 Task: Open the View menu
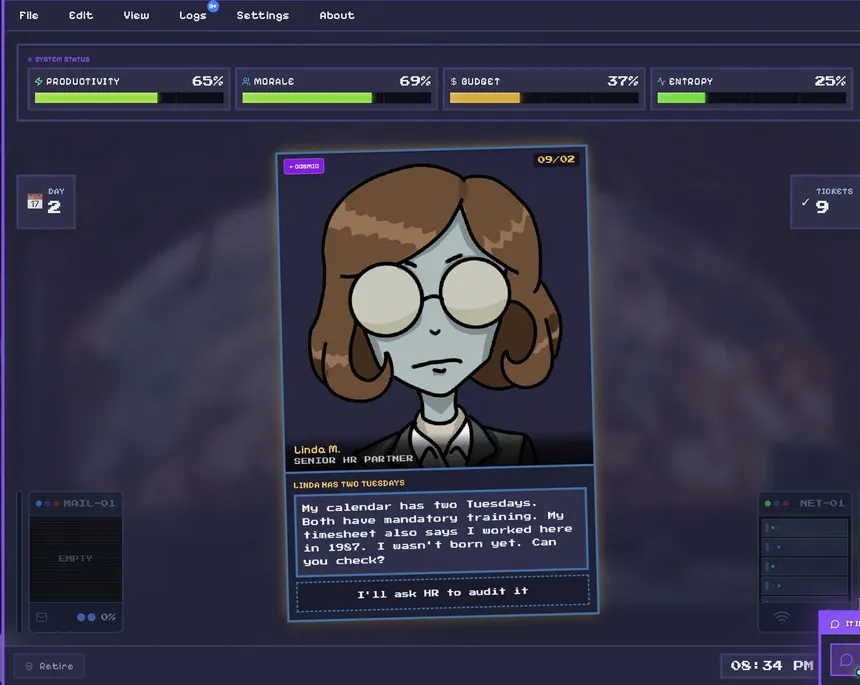(136, 15)
